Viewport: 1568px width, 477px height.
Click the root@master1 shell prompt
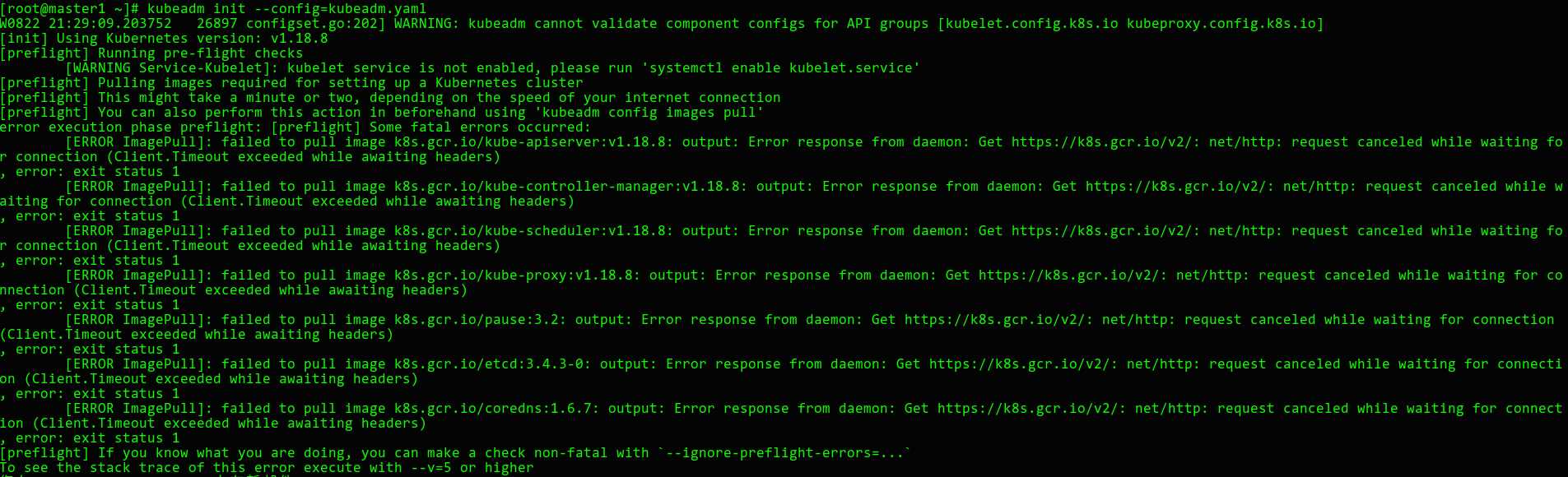pyautogui.click(x=69, y=8)
